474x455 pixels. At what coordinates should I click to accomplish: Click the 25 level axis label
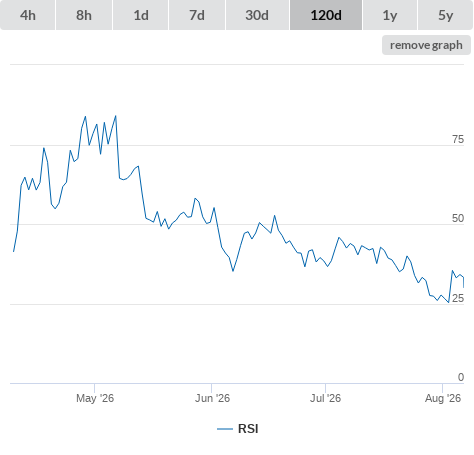coord(458,298)
